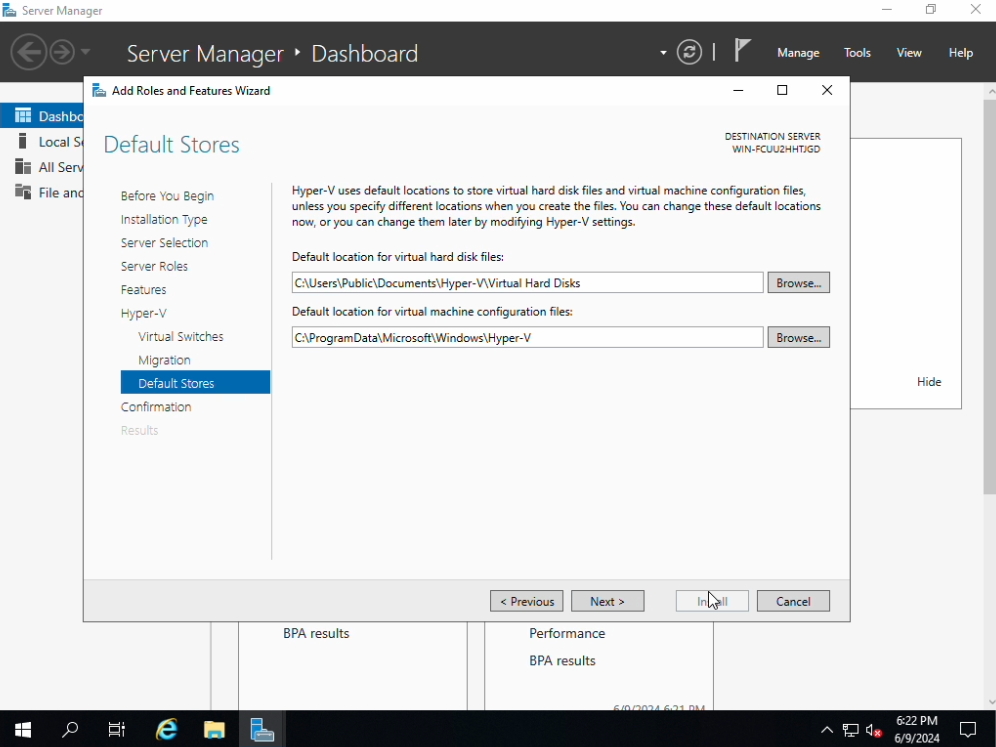
Task: Click Next to continue the wizard
Action: coord(607,601)
